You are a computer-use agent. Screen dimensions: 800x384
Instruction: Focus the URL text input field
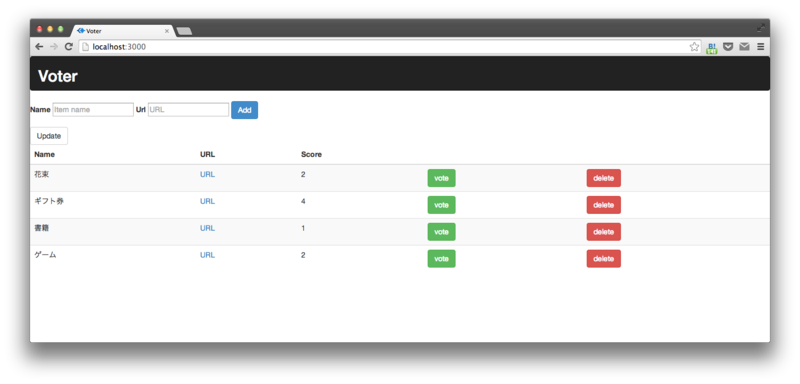tap(188, 110)
